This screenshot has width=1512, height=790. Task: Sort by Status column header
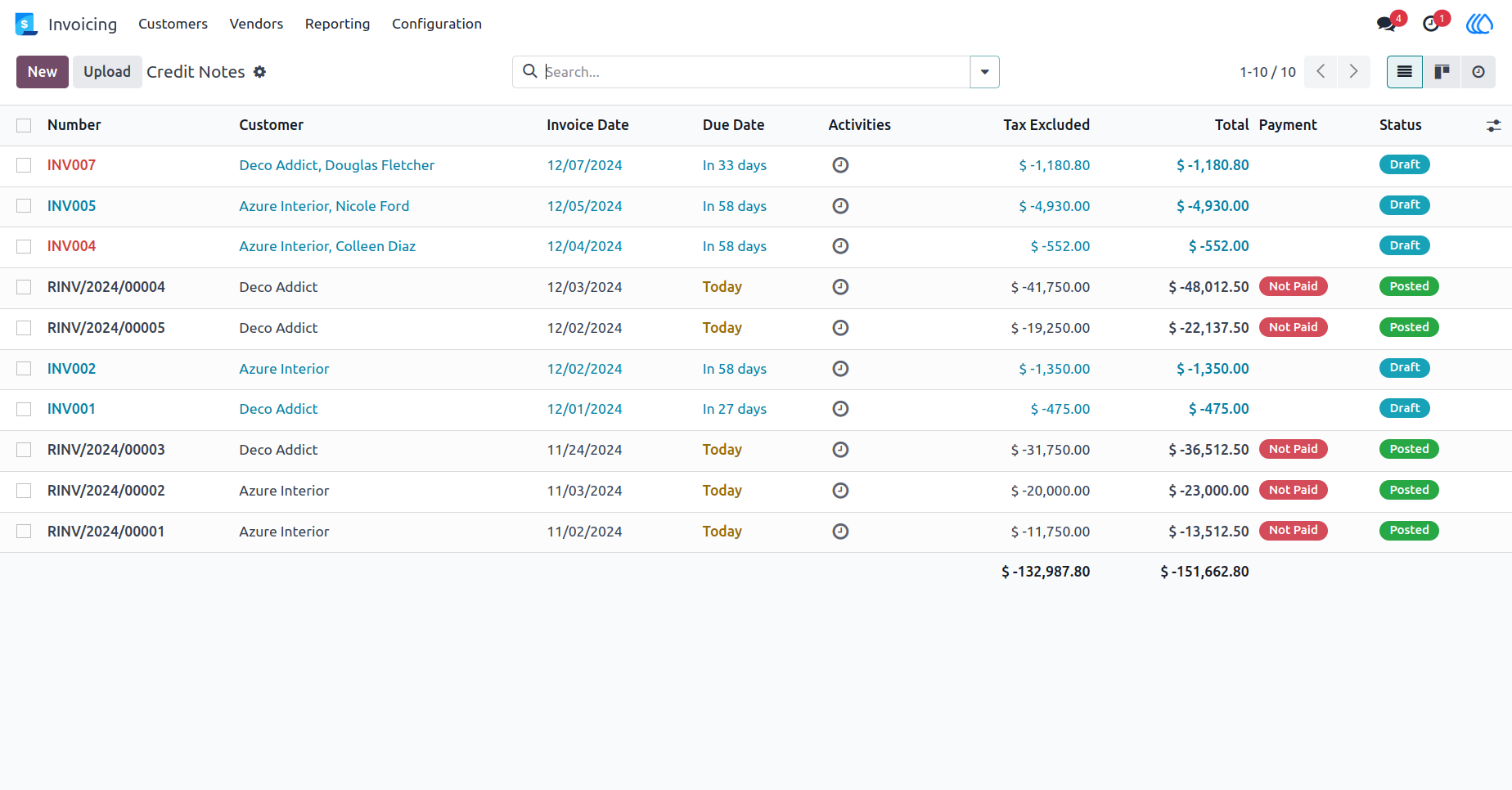1400,125
